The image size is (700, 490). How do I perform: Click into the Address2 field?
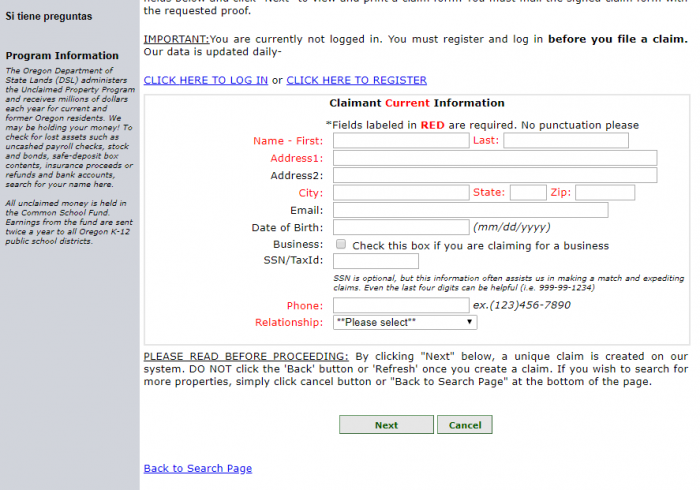coord(495,175)
